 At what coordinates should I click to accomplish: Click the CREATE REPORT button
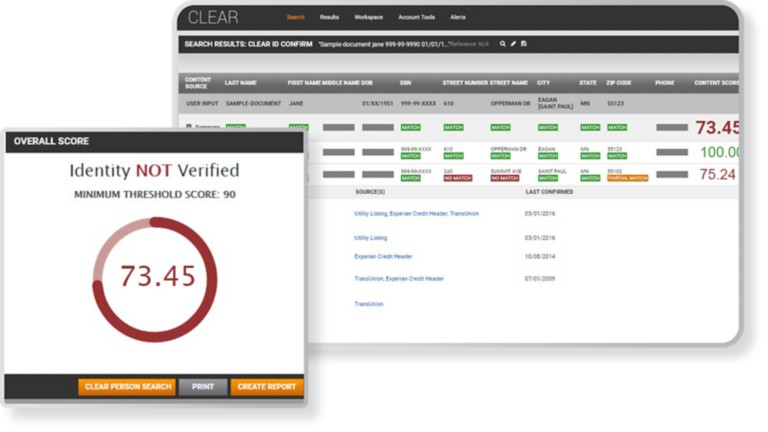coord(267,386)
